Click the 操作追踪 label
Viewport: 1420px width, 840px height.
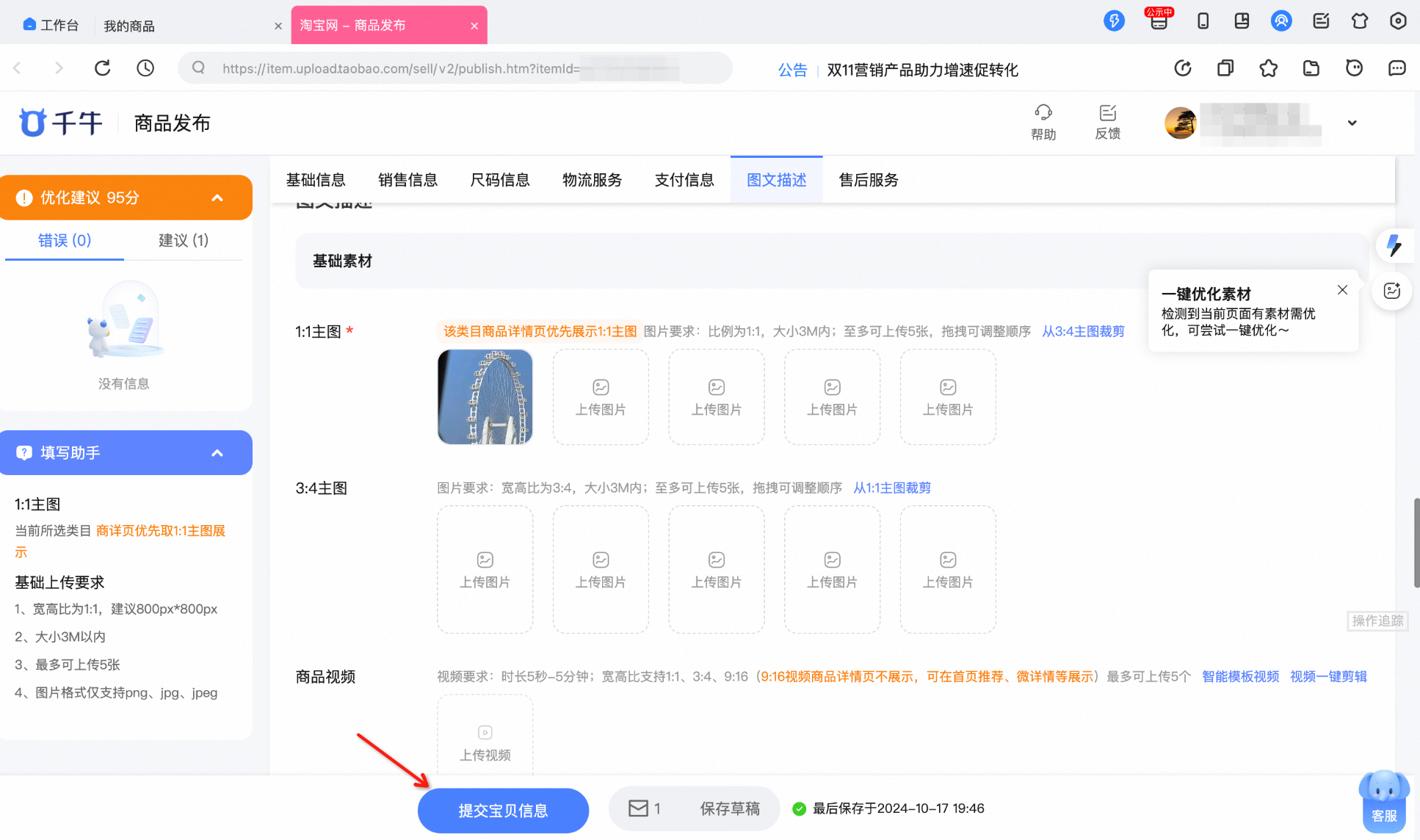tap(1377, 620)
